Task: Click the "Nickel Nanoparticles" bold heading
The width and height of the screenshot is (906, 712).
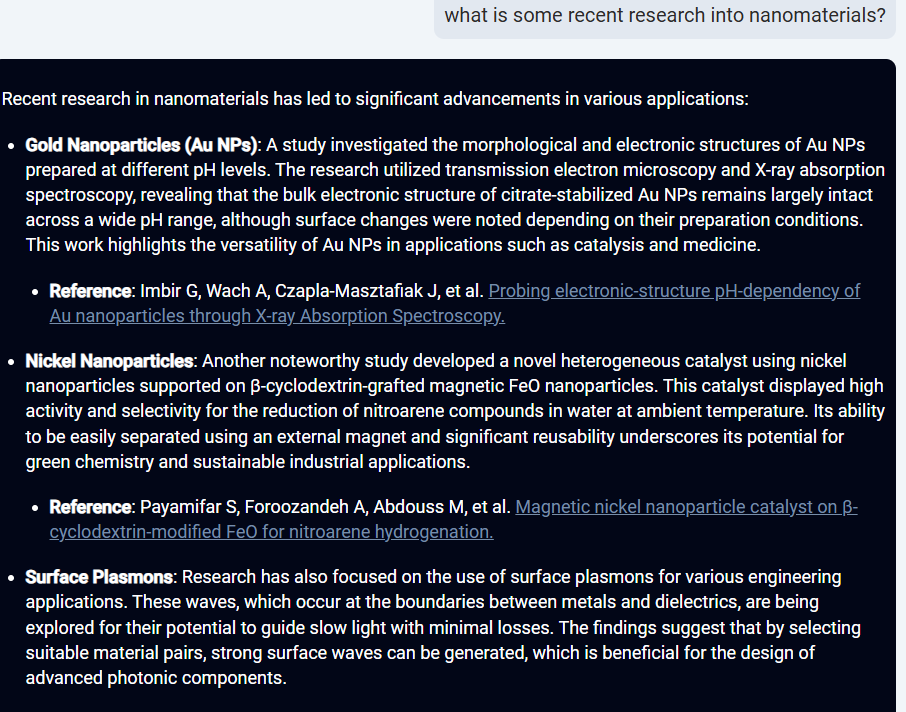Action: click(x=109, y=361)
